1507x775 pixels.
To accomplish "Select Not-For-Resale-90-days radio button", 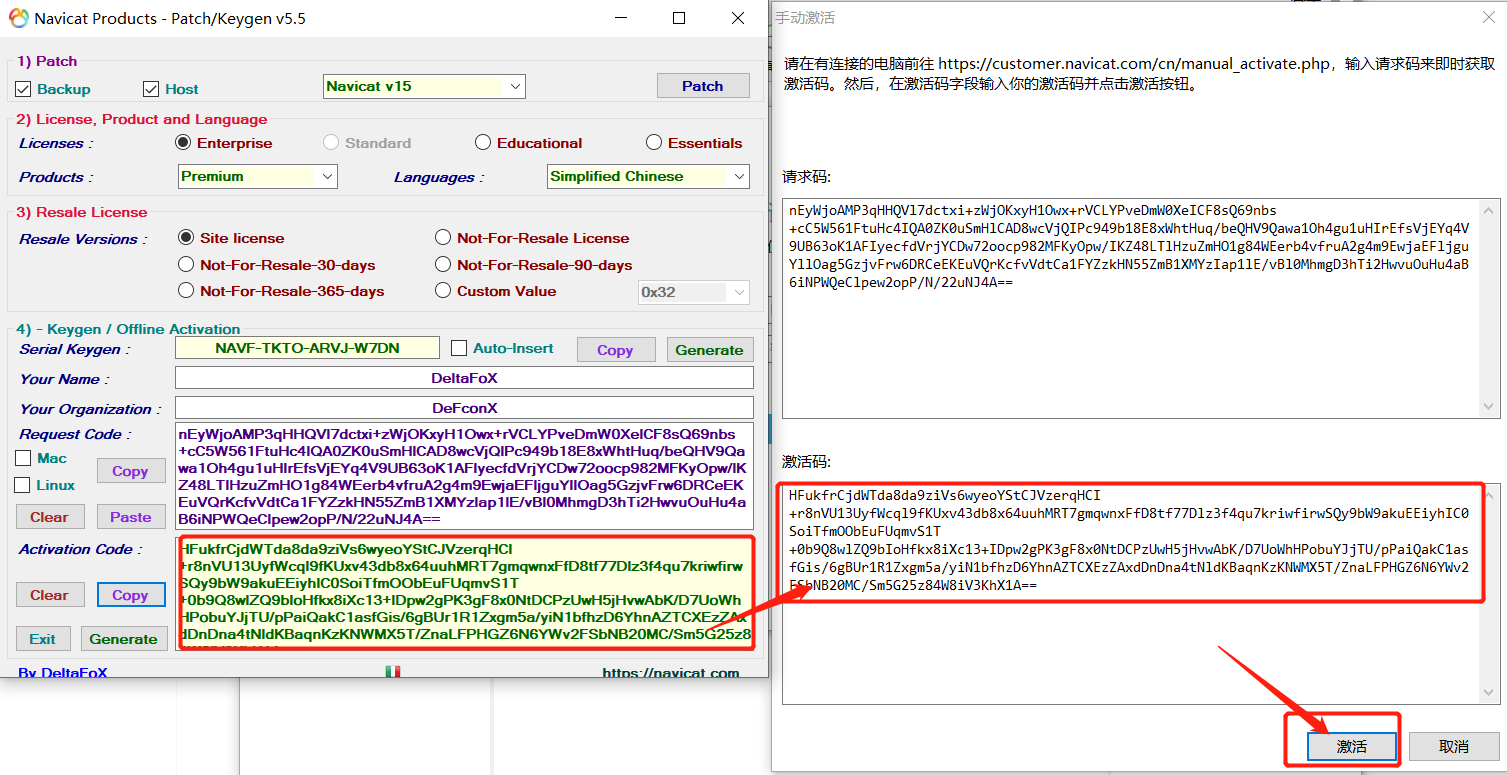I will coord(443,264).
